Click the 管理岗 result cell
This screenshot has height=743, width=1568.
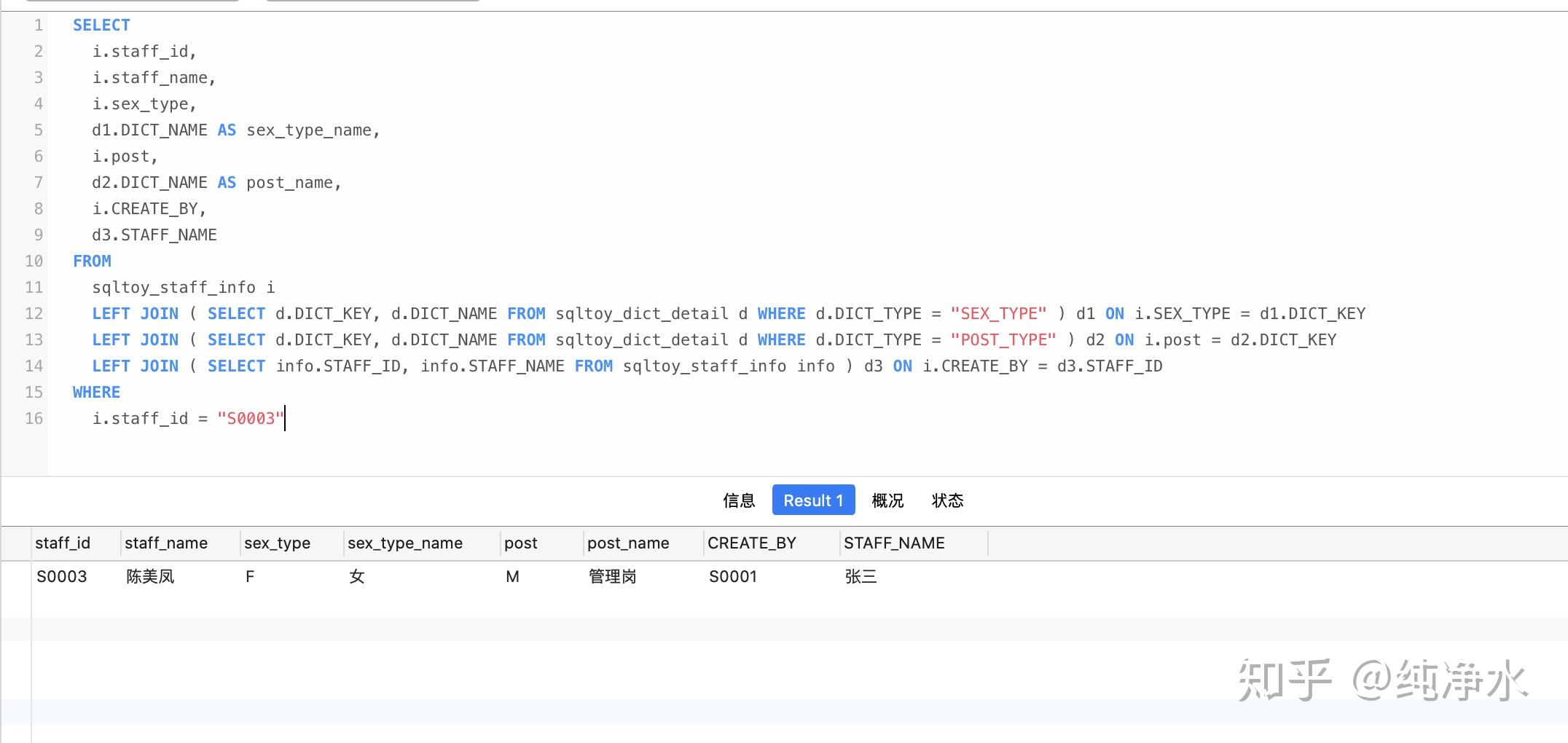(x=611, y=576)
